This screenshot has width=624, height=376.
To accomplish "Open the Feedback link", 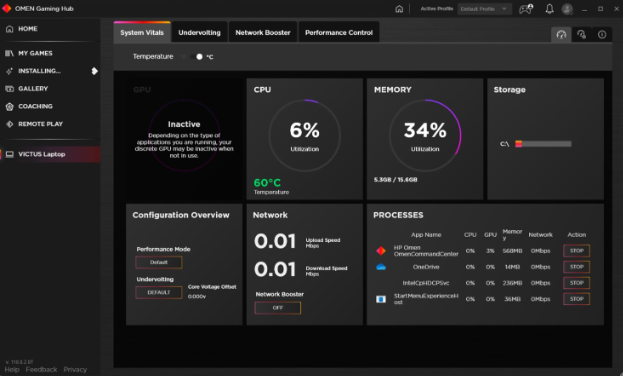I will [x=41, y=370].
